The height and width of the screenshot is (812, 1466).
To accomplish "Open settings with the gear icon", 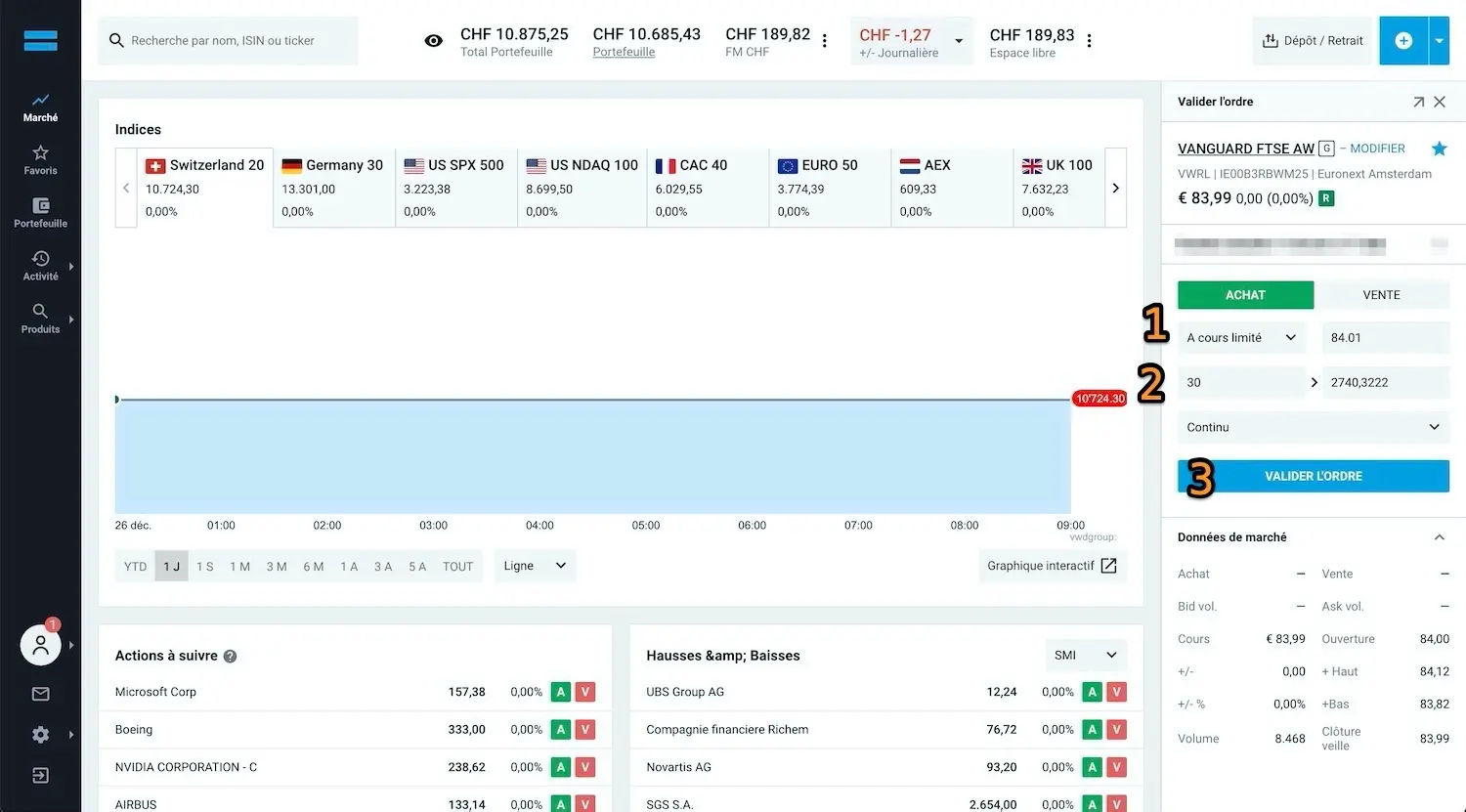I will coord(40,734).
